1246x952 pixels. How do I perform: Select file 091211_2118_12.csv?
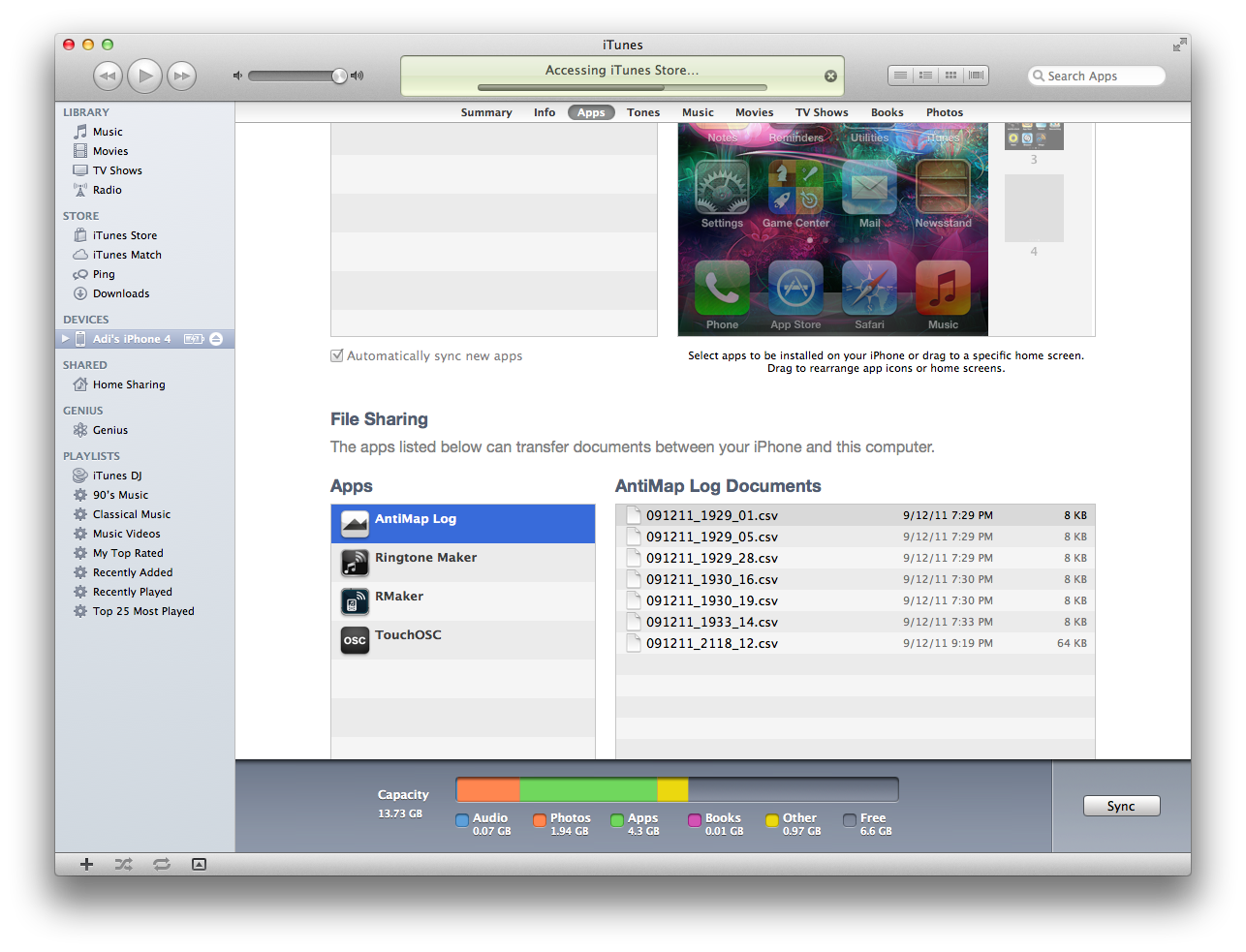click(856, 643)
